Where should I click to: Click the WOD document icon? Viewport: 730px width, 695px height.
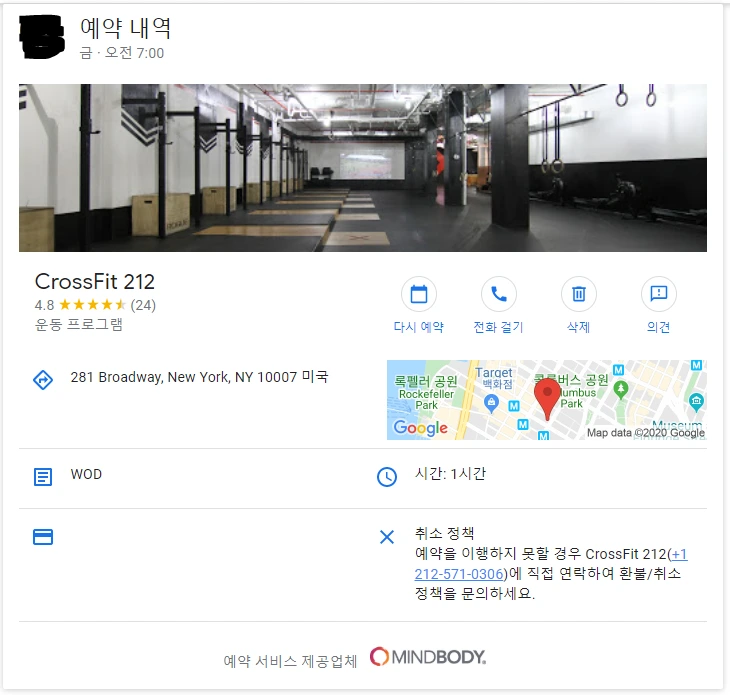(x=43, y=477)
